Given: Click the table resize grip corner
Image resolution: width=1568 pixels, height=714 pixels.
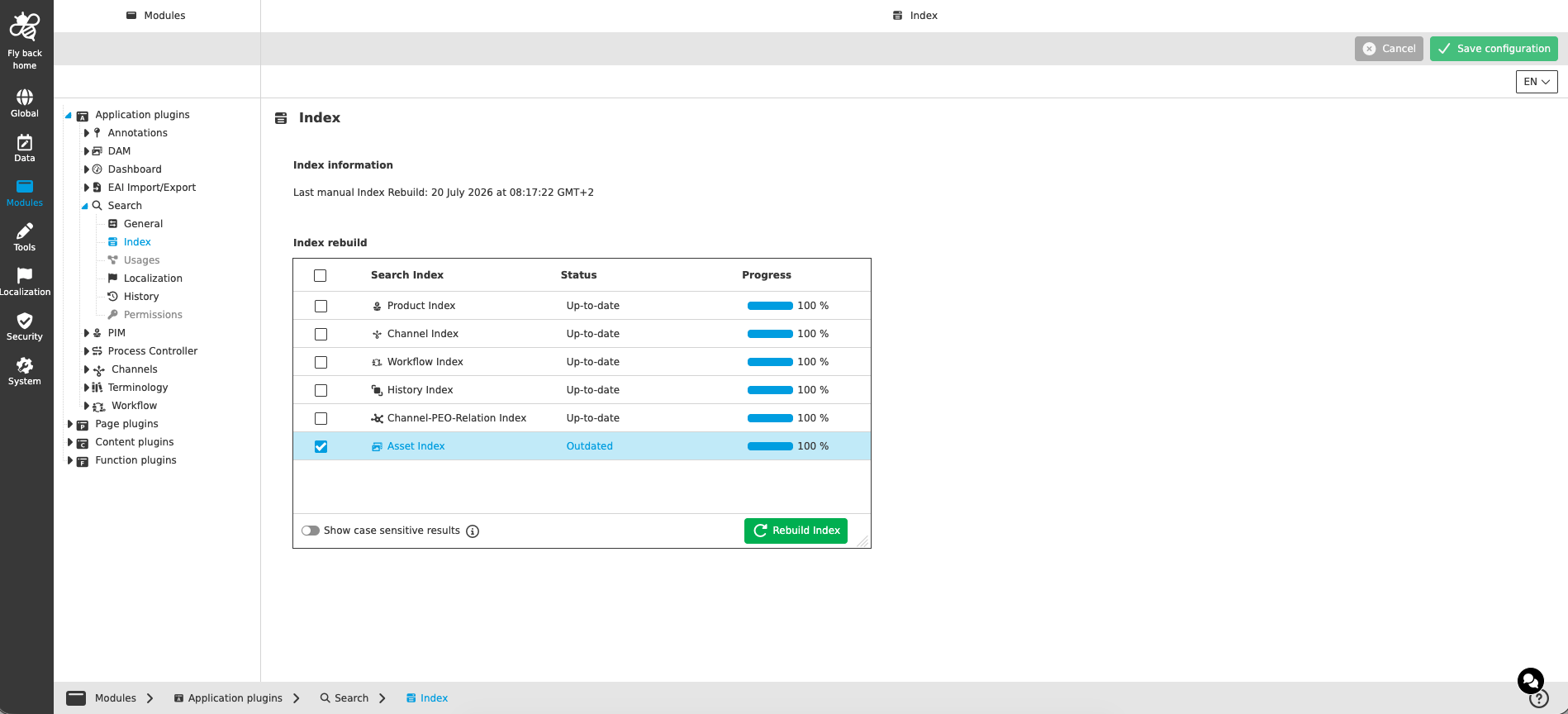Looking at the screenshot, I should click(863, 540).
